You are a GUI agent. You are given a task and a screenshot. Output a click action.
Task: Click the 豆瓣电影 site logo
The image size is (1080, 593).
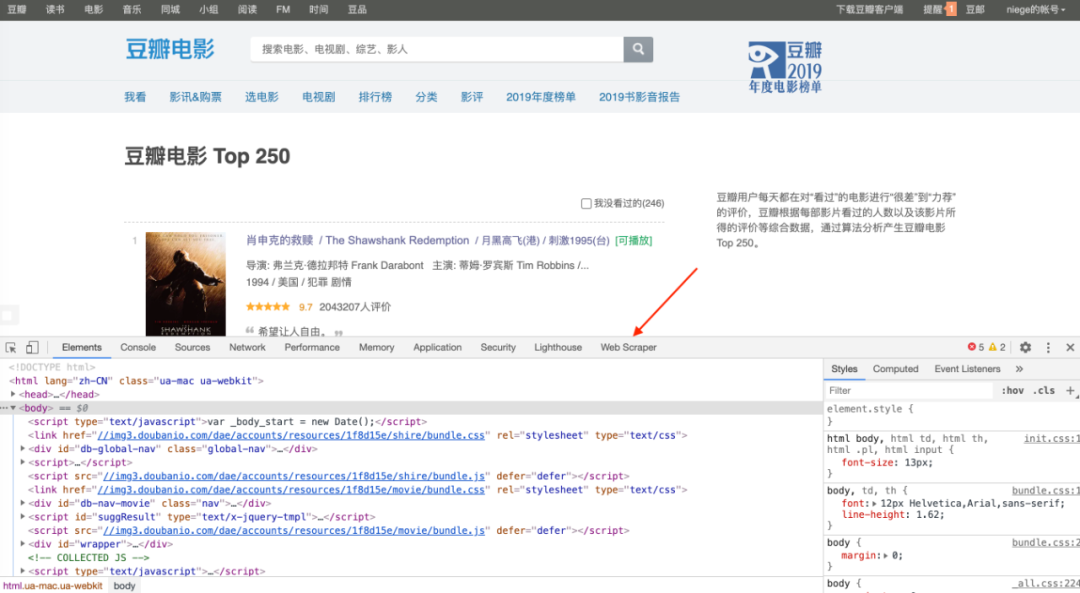coord(170,49)
